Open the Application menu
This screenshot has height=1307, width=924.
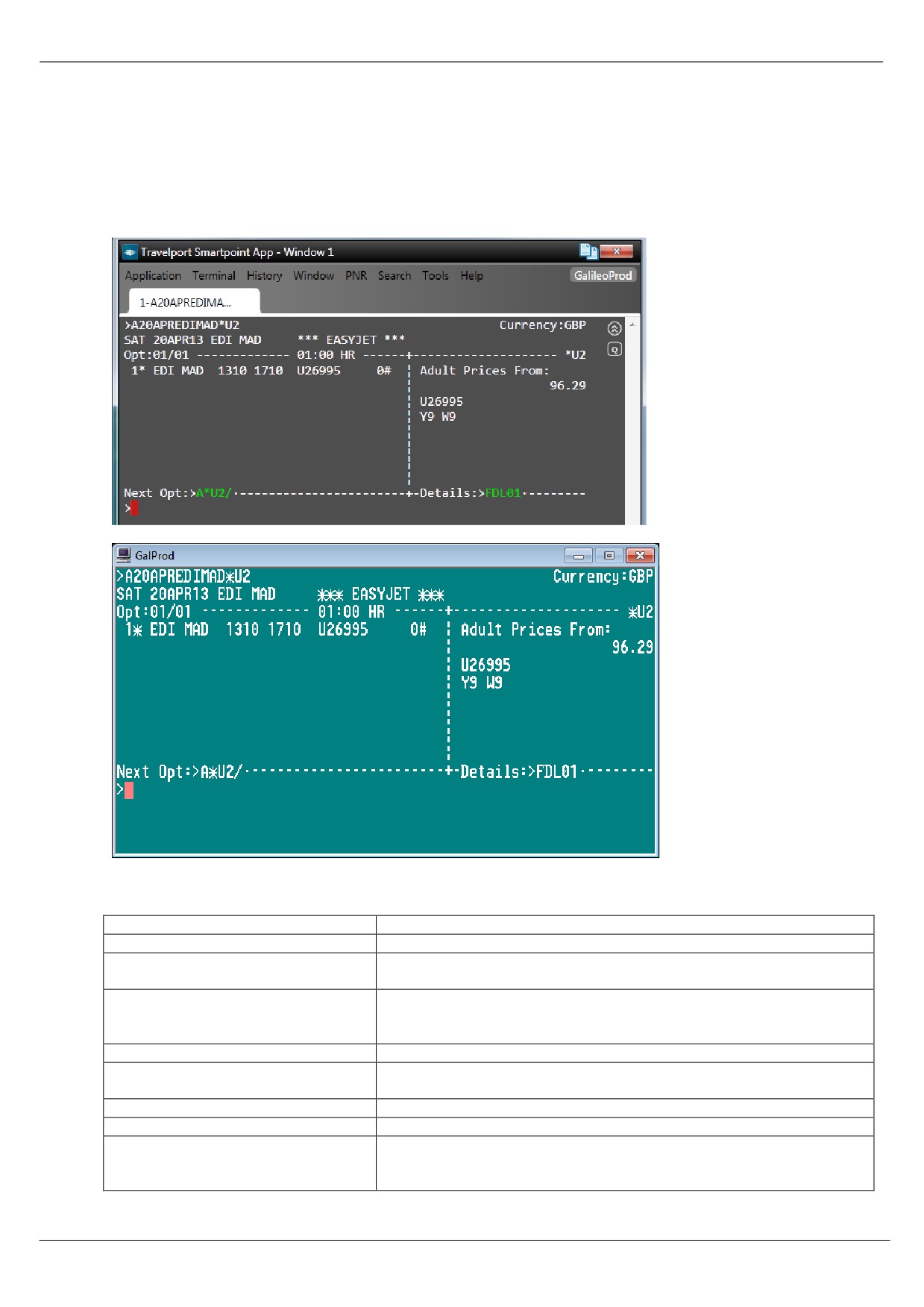[x=153, y=275]
